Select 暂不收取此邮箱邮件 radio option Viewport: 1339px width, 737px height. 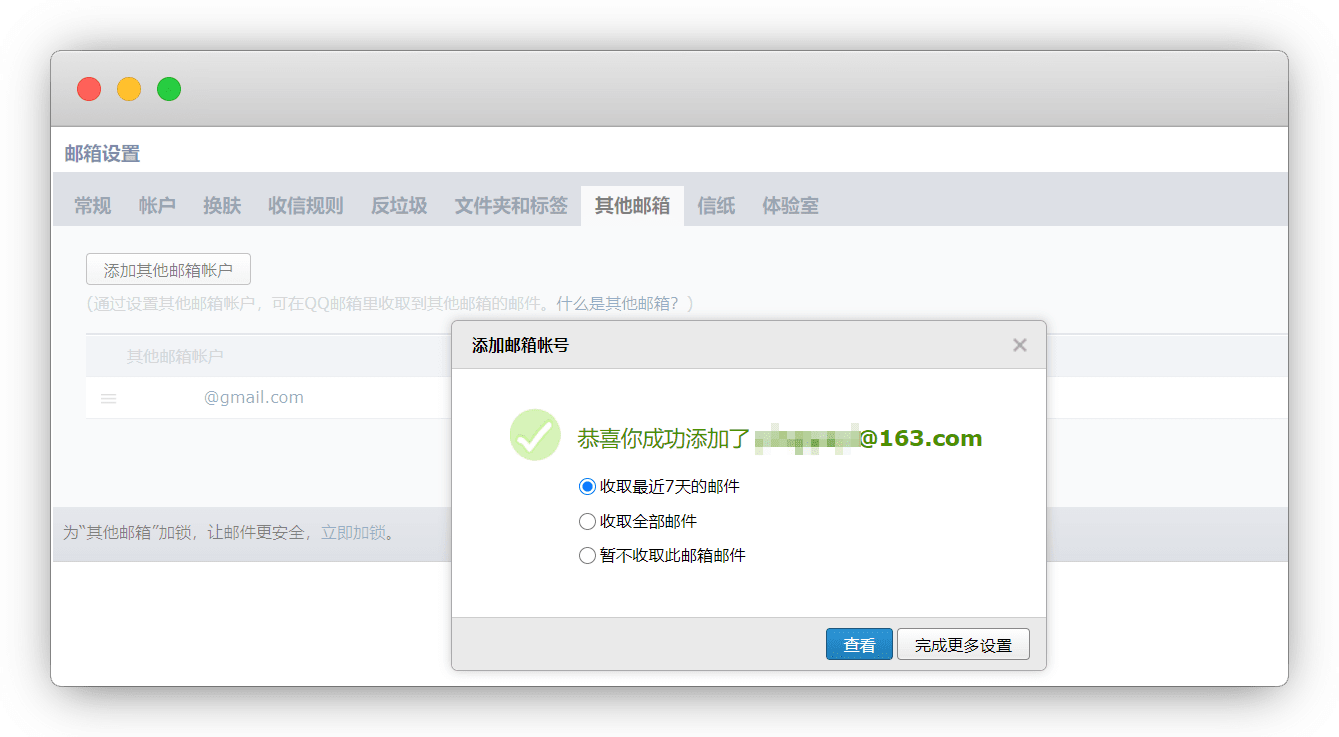pos(587,555)
